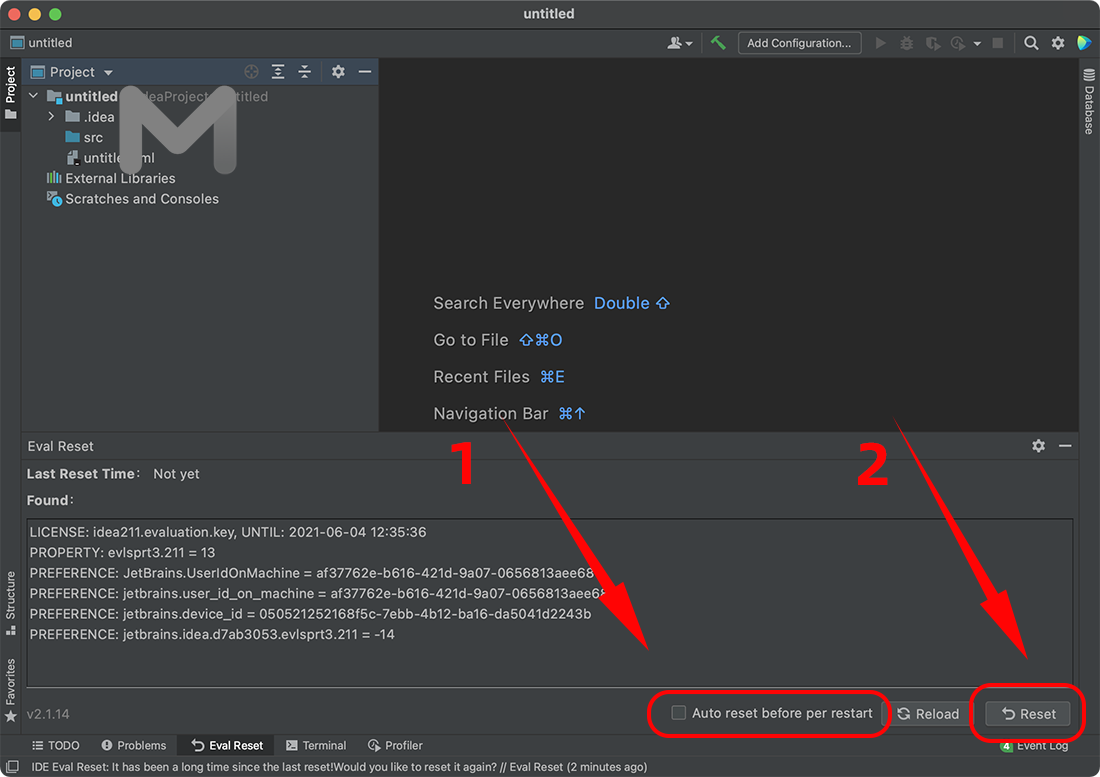Click the v2.1.14 version label

48,714
